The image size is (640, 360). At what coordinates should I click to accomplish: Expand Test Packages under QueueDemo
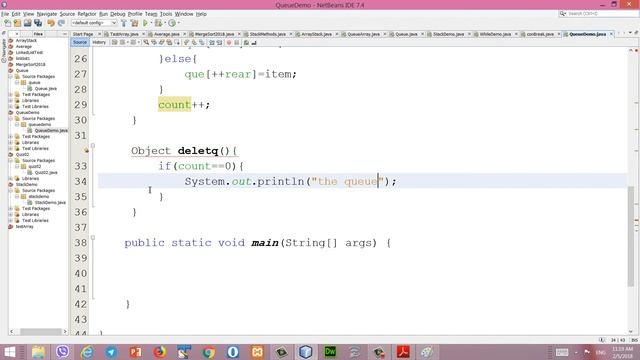click(11, 137)
